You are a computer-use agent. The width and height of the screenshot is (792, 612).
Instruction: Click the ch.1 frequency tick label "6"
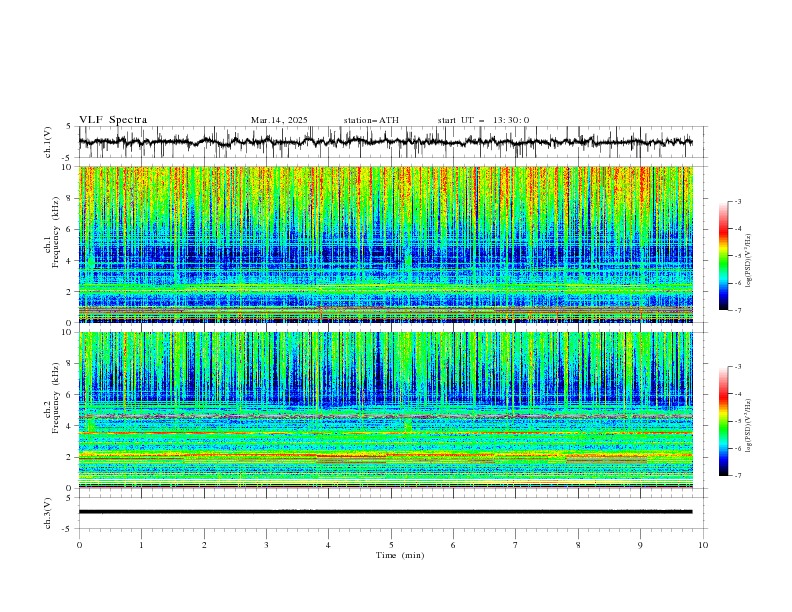point(71,230)
